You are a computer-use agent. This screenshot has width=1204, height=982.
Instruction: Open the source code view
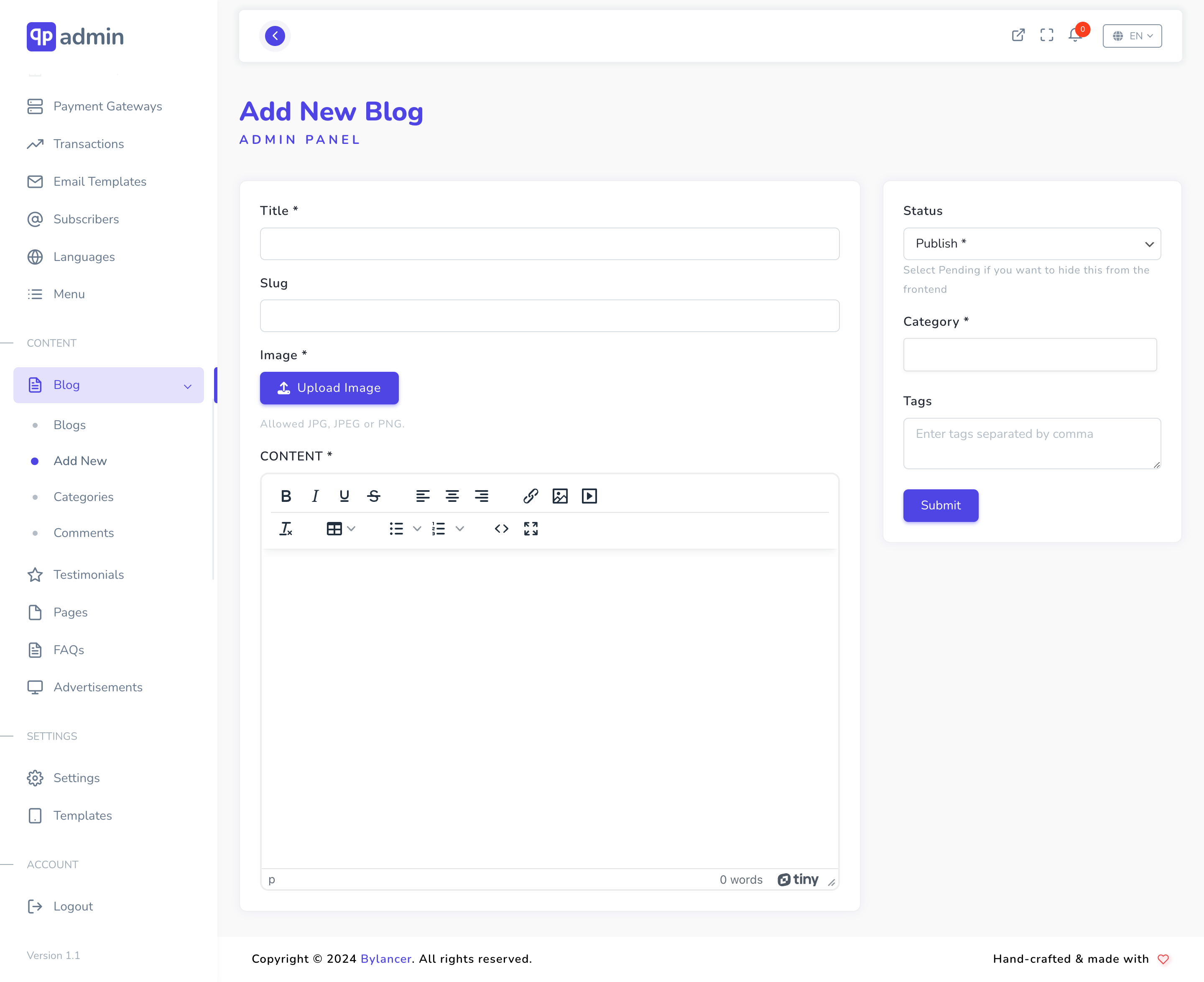[502, 529]
